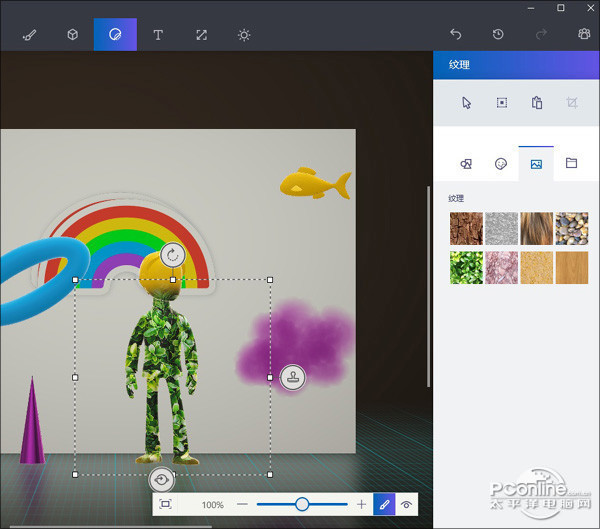Viewport: 600px width, 529px height.
Task: Click the stamp button beside the selection
Action: [x=293, y=377]
